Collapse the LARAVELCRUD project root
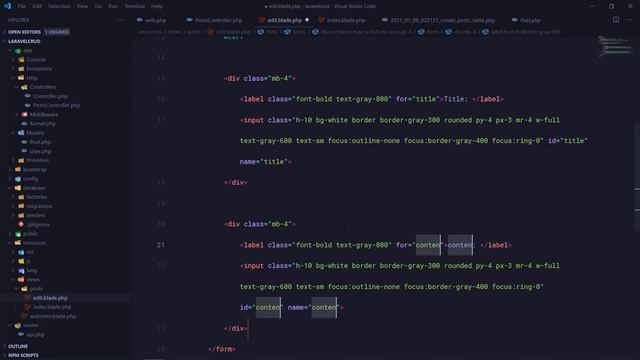Viewport: 640px width, 360px height. [x=24, y=41]
